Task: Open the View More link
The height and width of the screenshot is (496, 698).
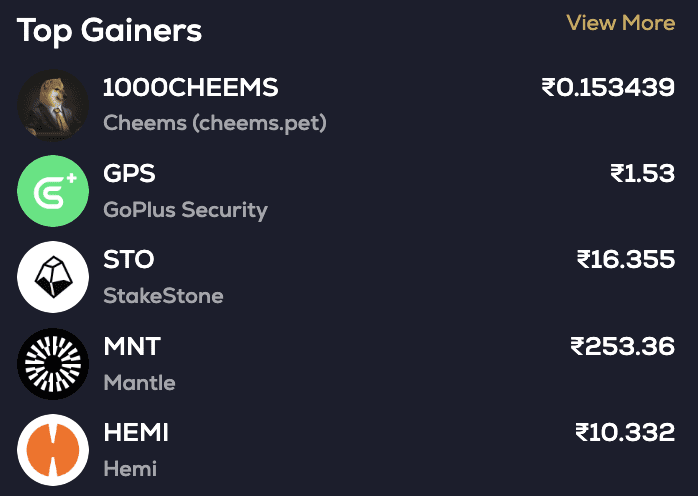Action: pyautogui.click(x=620, y=23)
